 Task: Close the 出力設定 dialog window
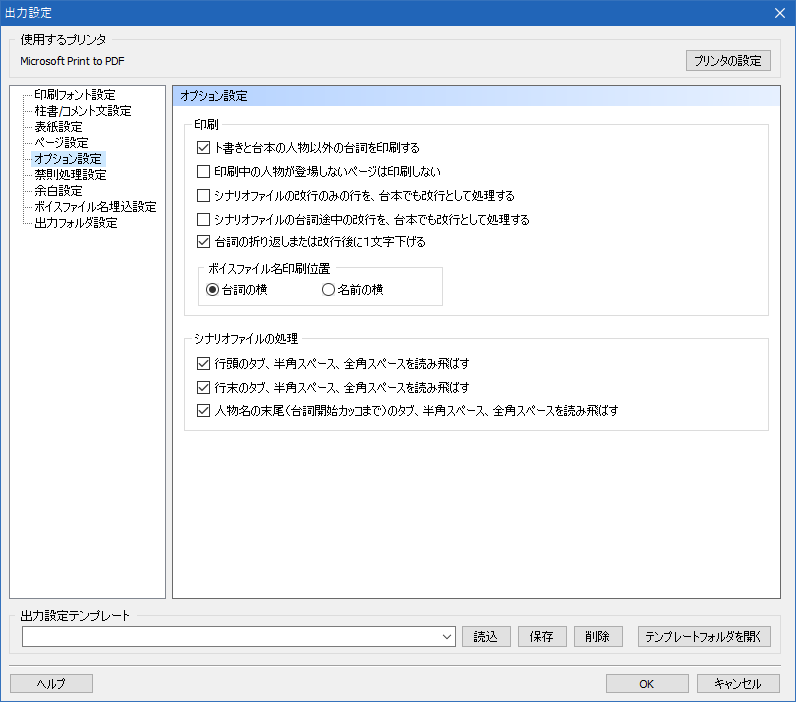click(x=780, y=13)
